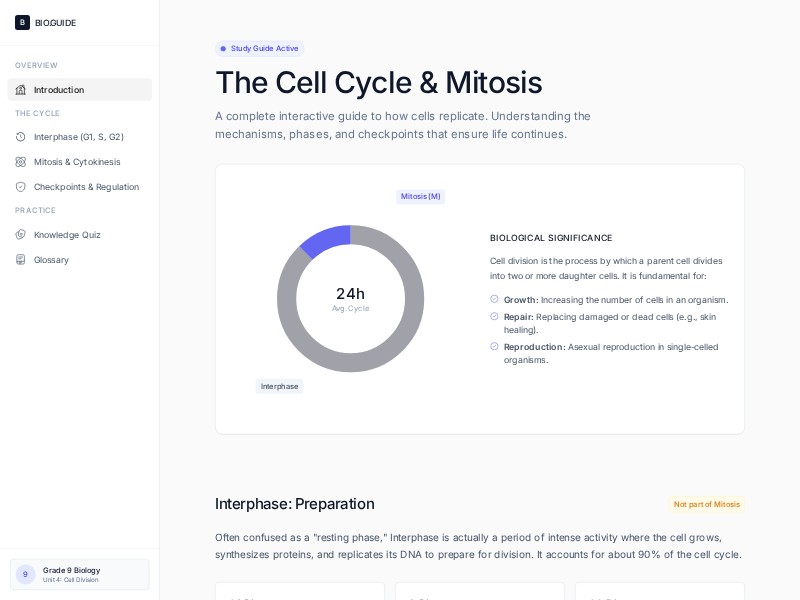This screenshot has width=800, height=600.
Task: Click the '9' badge on the Grade 9 Biology card
Action: [25, 574]
